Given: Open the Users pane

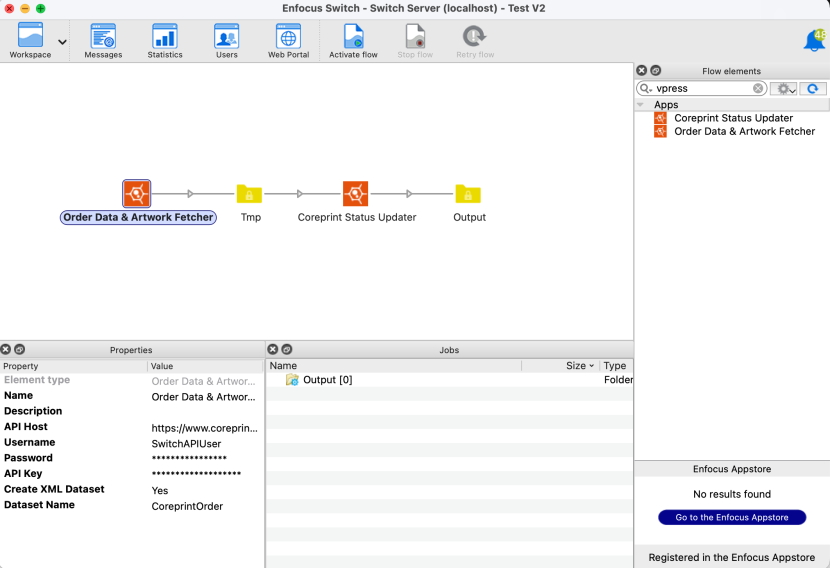Looking at the screenshot, I should coord(227,41).
